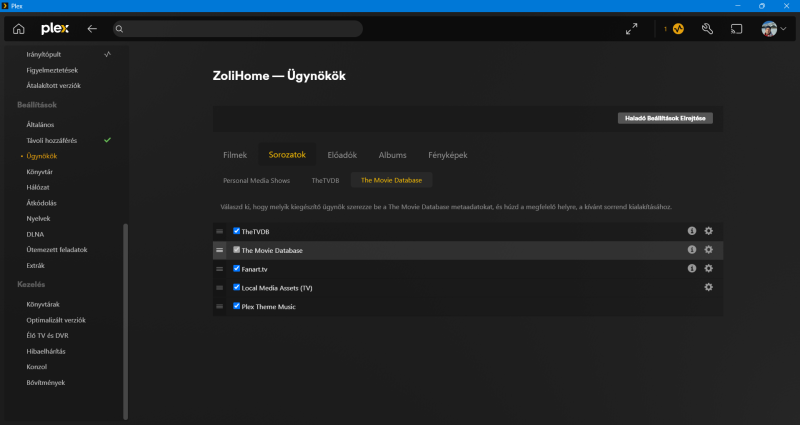Go back with the left arrow

92,29
